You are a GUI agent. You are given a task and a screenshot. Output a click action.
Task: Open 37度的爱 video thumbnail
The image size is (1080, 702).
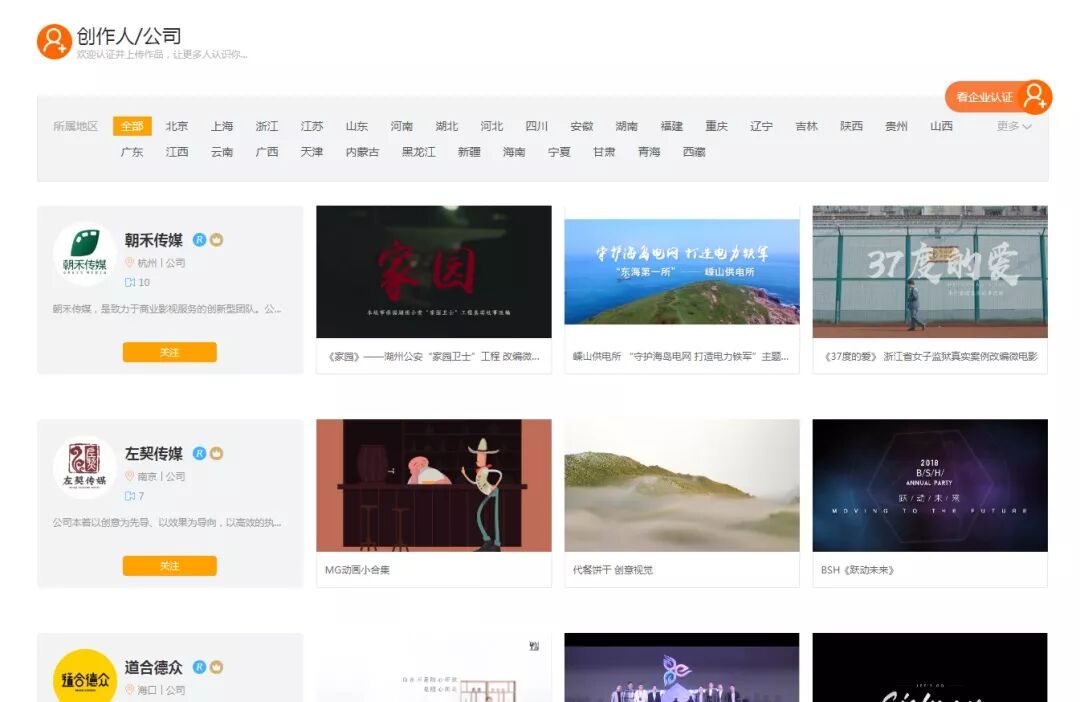click(x=930, y=271)
